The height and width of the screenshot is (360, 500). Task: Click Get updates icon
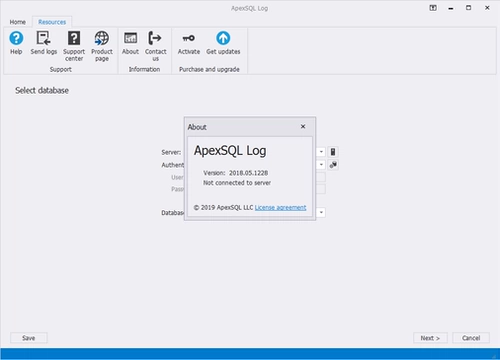pyautogui.click(x=223, y=43)
